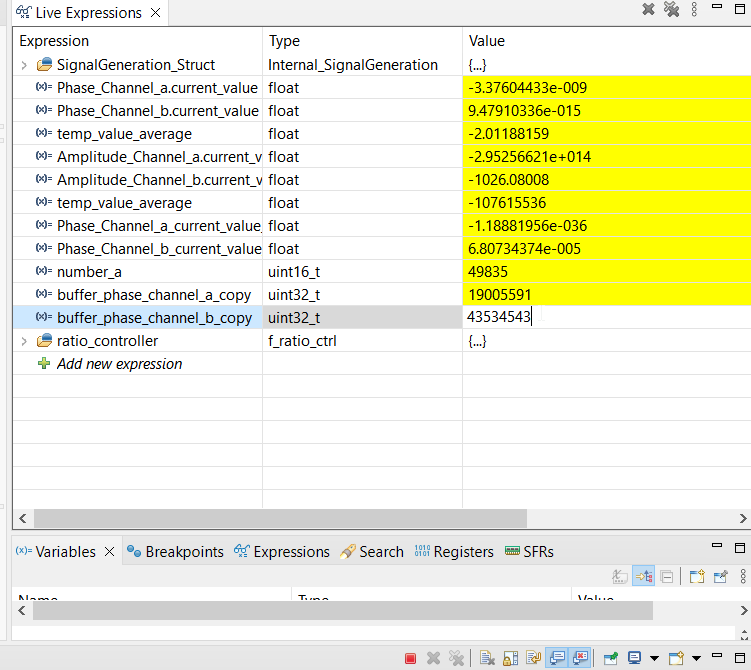This screenshot has height=670, width=751.
Task: Minimize the console panel
Action: pos(717,655)
